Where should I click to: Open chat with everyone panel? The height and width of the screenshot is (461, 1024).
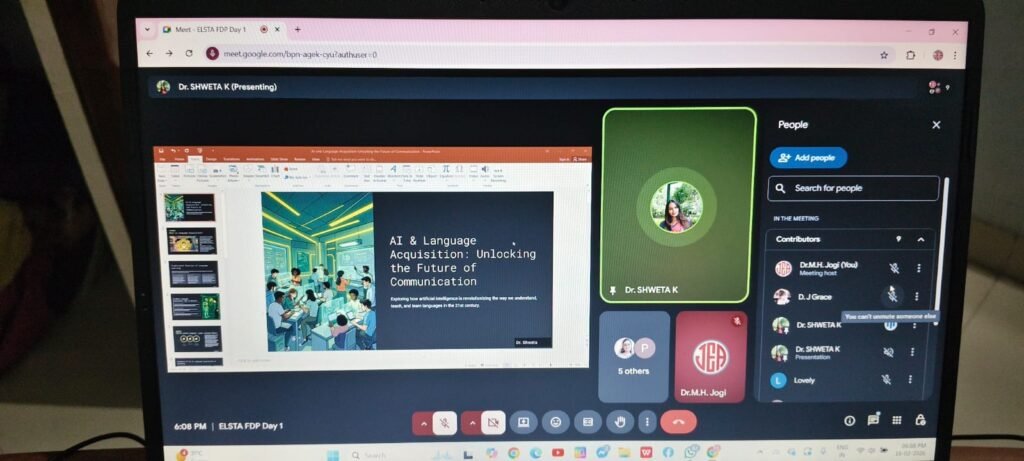873,421
